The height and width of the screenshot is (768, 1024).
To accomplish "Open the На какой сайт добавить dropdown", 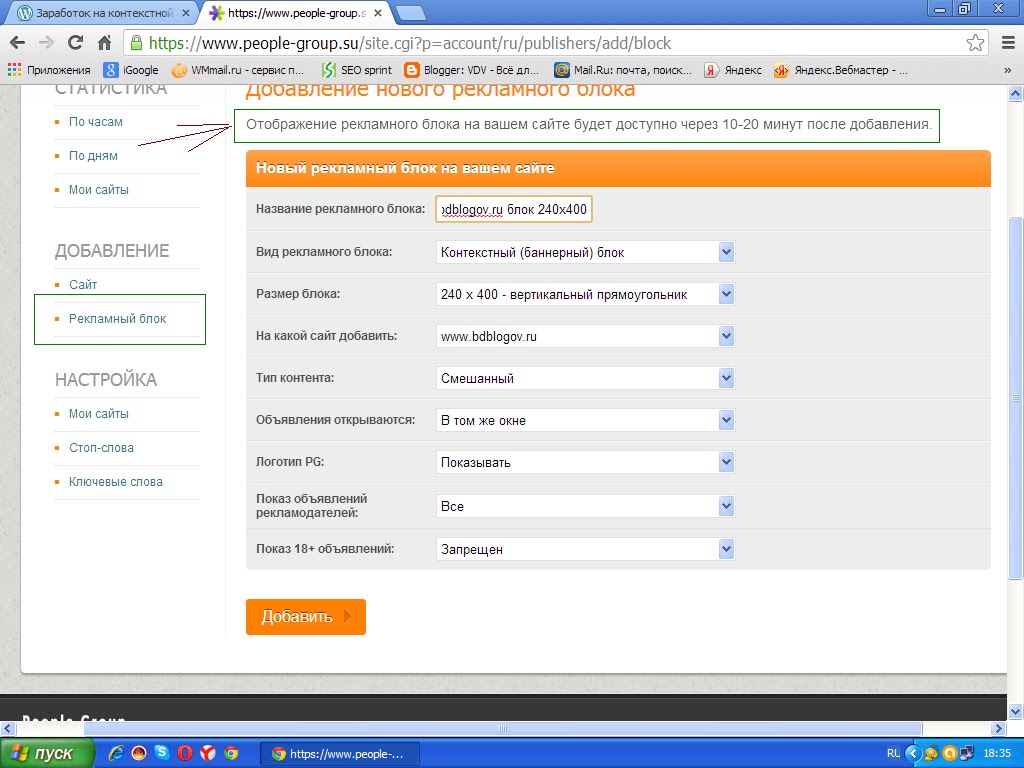I will (x=585, y=336).
